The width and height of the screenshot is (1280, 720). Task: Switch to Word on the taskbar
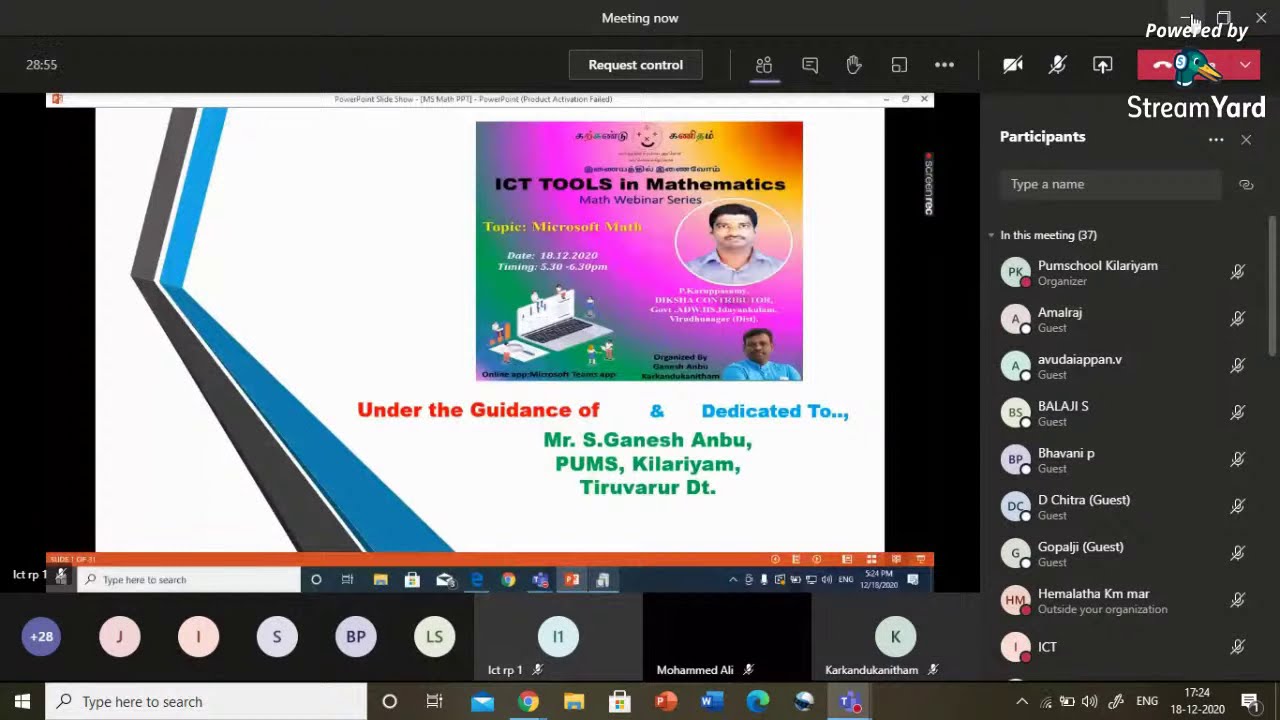pos(712,701)
